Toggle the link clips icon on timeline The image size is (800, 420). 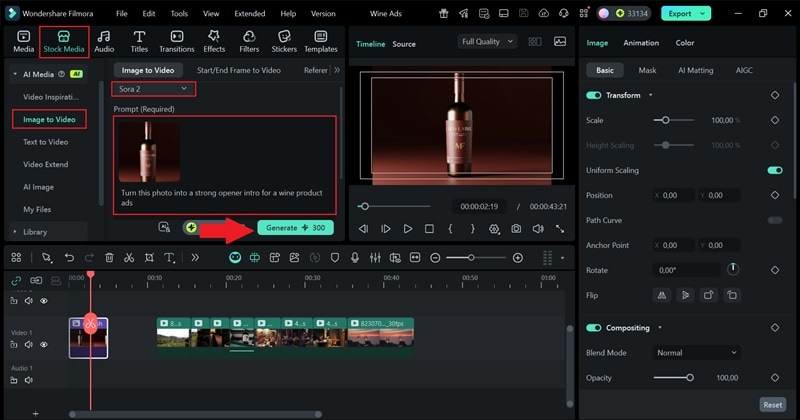[16, 280]
